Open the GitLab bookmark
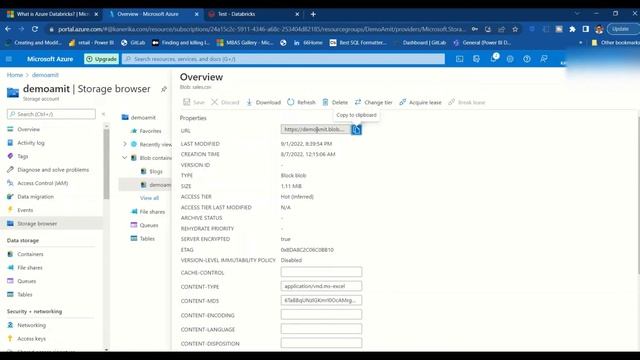This screenshot has height=360, width=640. coord(133,42)
